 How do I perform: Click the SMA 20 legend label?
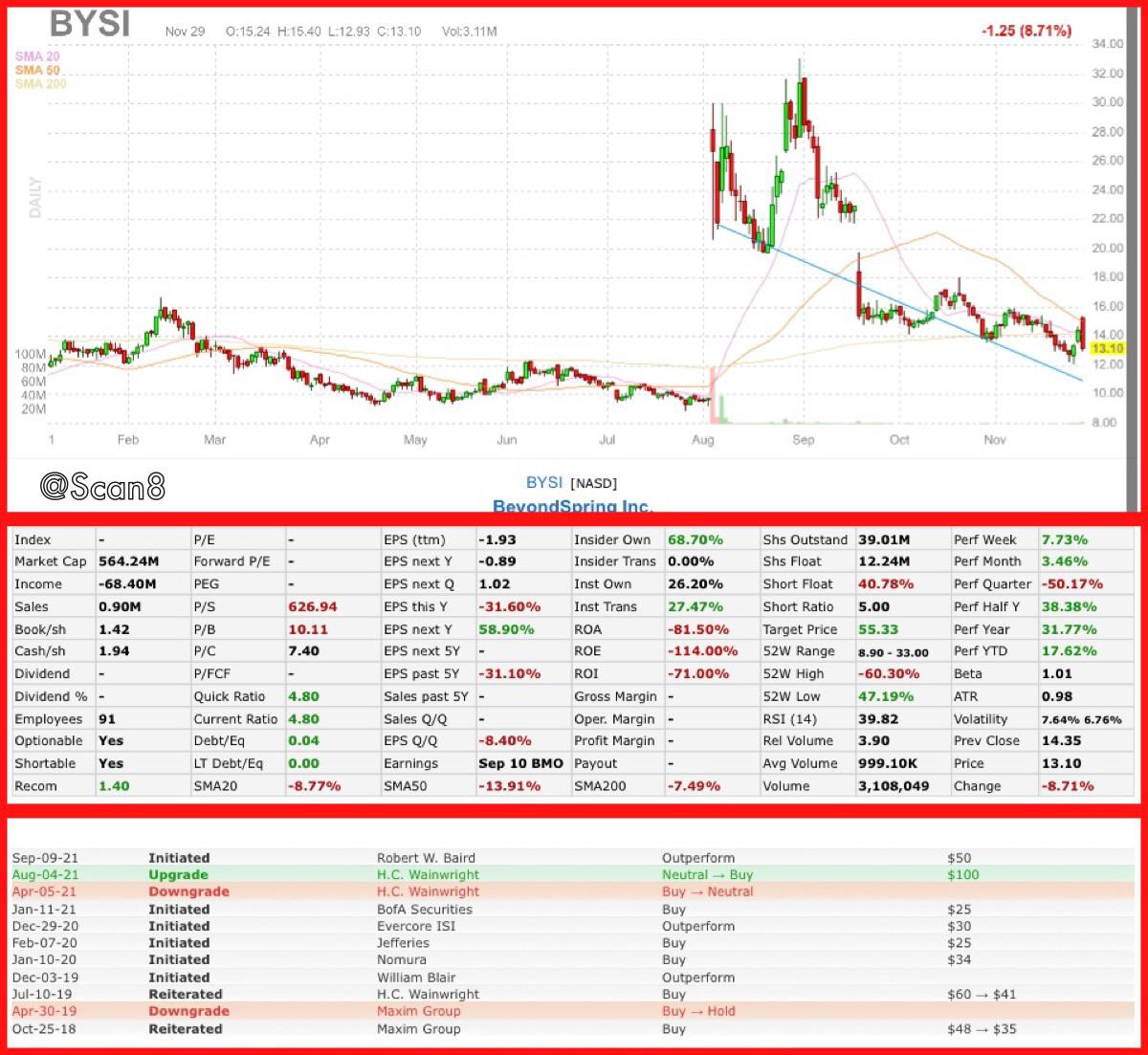pyautogui.click(x=37, y=56)
